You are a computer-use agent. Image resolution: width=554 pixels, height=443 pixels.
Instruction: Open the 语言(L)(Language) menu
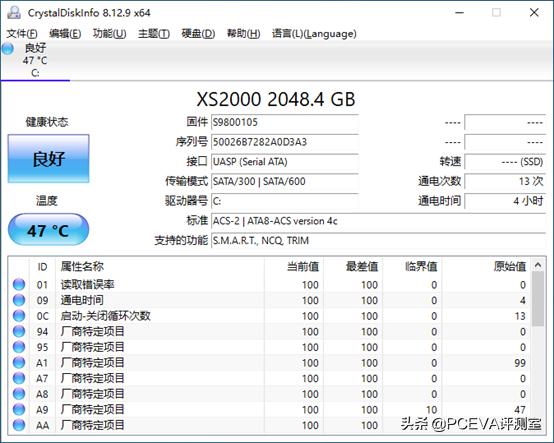[314, 34]
